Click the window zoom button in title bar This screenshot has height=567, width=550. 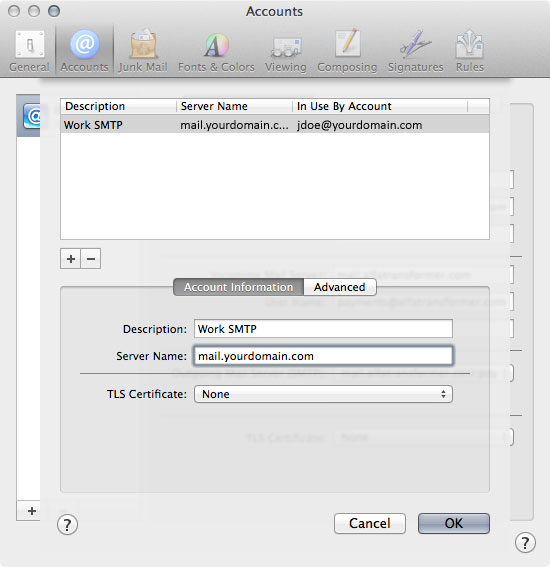point(54,11)
